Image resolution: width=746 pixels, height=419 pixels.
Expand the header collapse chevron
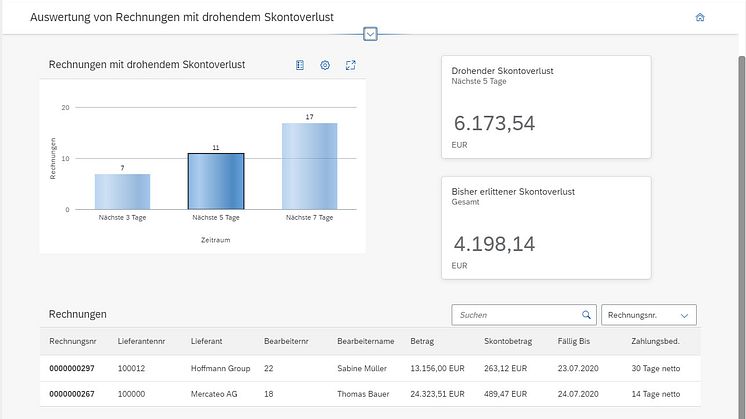(370, 34)
